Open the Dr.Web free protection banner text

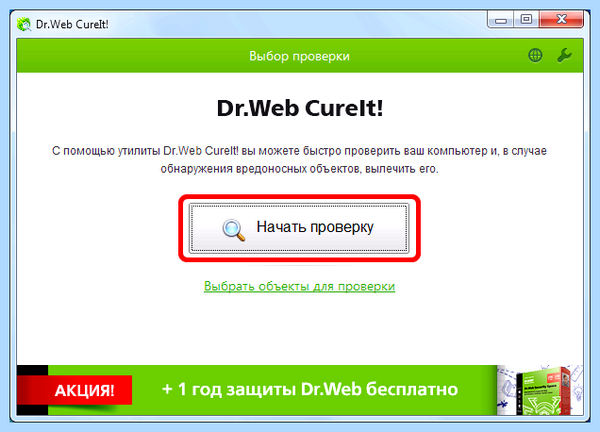click(310, 389)
